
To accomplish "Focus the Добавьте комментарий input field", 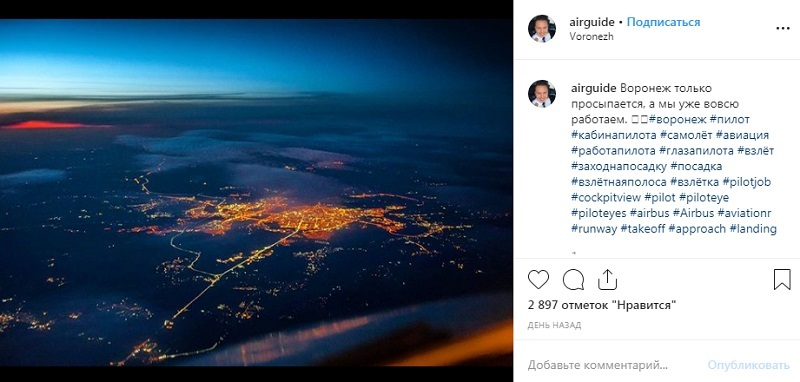I will 597,365.
